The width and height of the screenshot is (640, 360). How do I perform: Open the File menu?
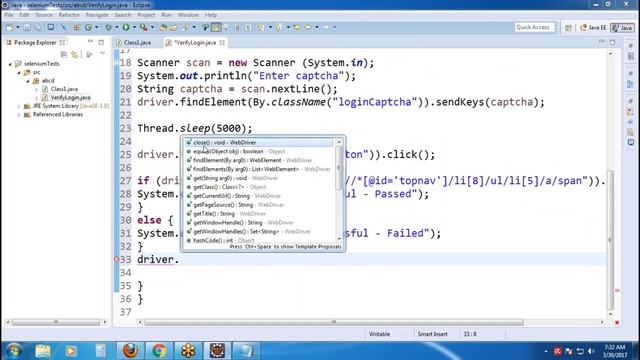[9, 15]
